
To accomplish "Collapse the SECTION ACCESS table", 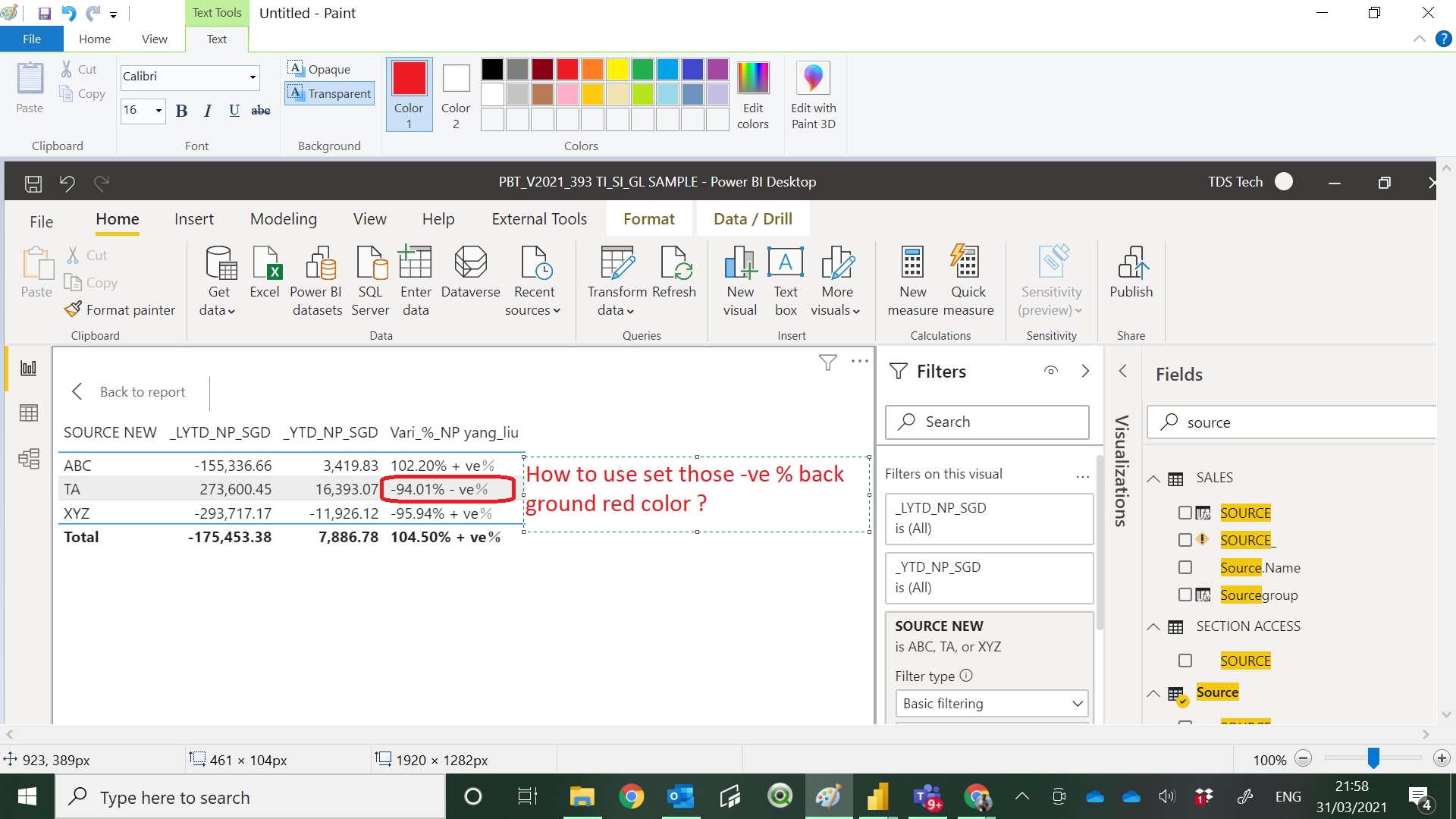I will click(x=1153, y=626).
